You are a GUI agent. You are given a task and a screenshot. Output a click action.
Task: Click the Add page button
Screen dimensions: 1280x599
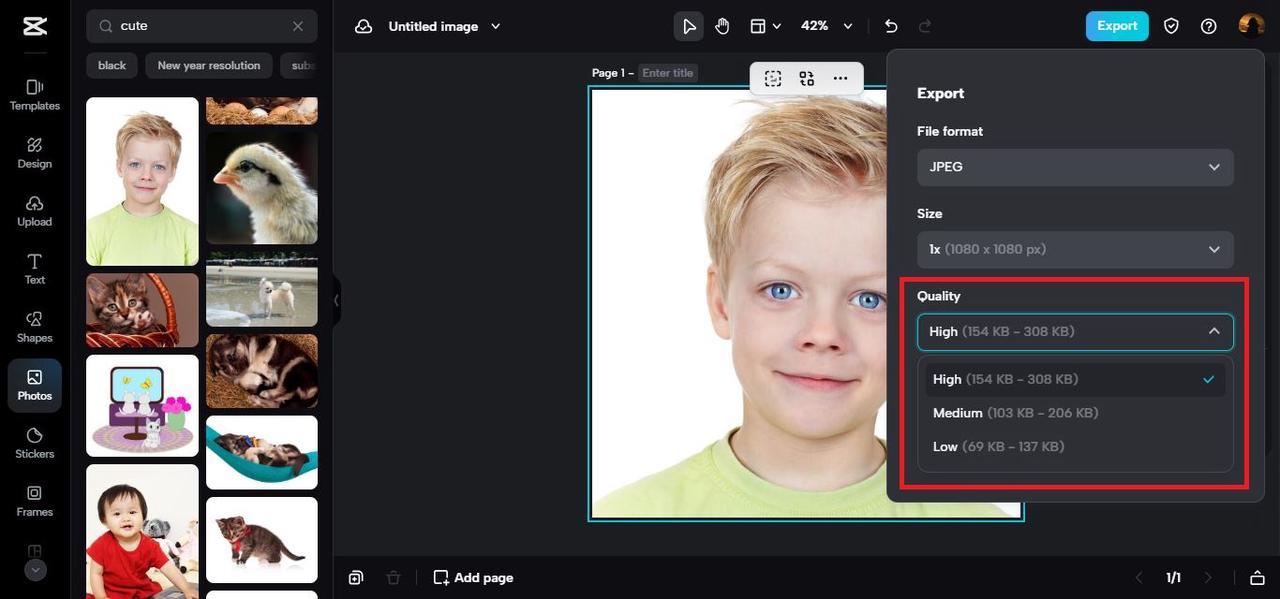(x=473, y=577)
